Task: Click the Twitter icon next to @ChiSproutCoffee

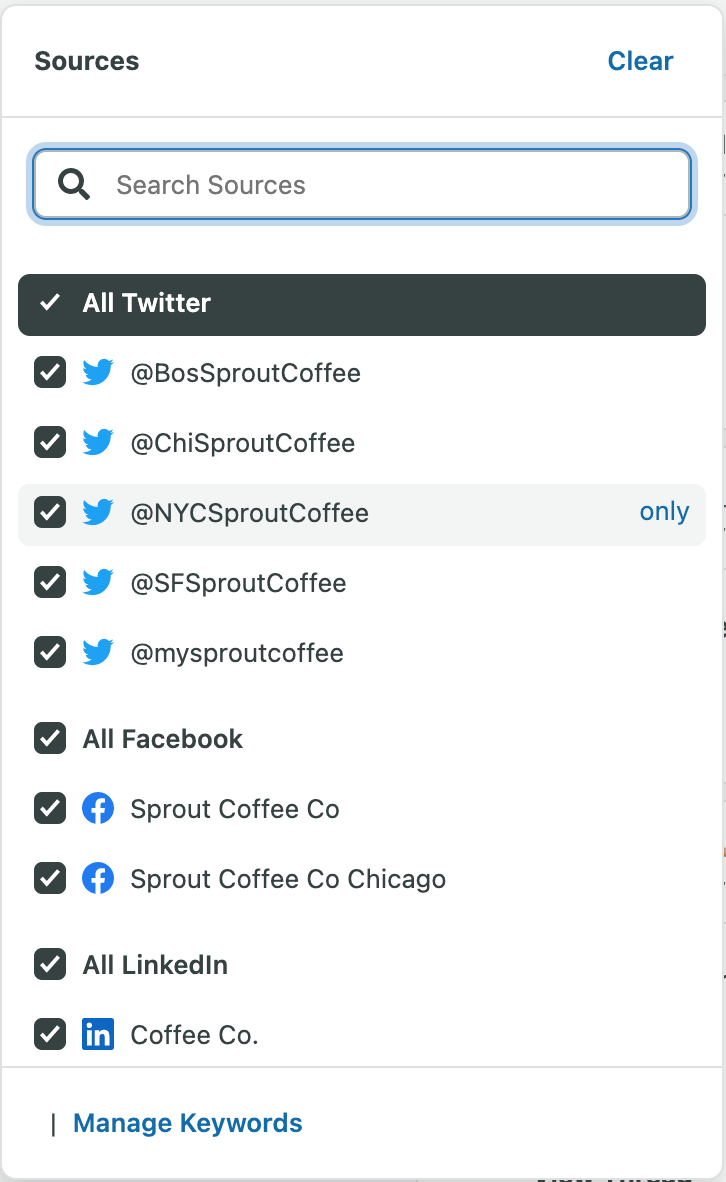Action: coord(98,442)
